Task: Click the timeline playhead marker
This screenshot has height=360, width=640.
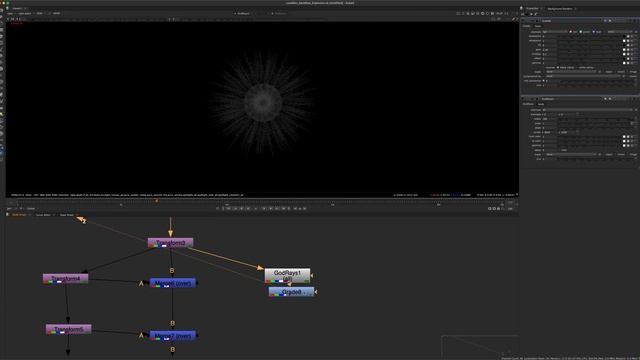Action: click(x=156, y=200)
